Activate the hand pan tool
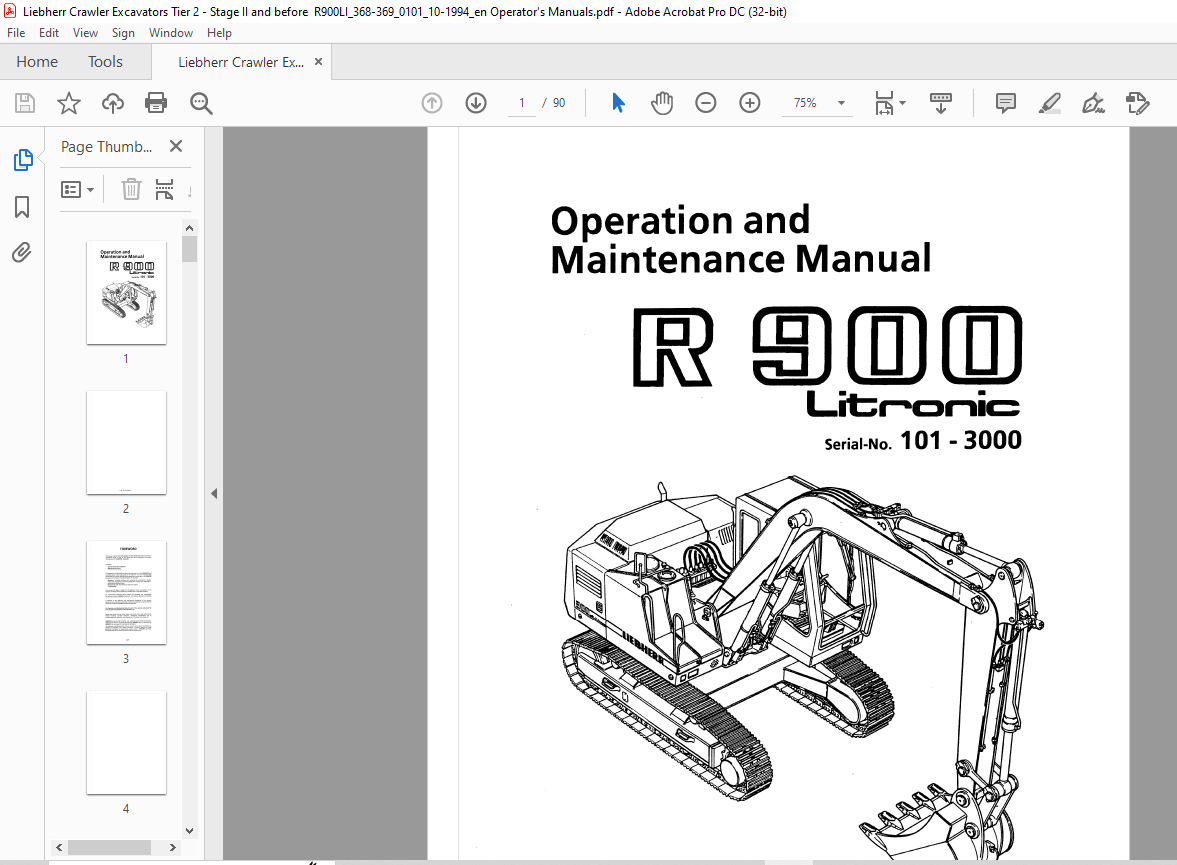Screen dimensions: 1177x865 (x=662, y=103)
